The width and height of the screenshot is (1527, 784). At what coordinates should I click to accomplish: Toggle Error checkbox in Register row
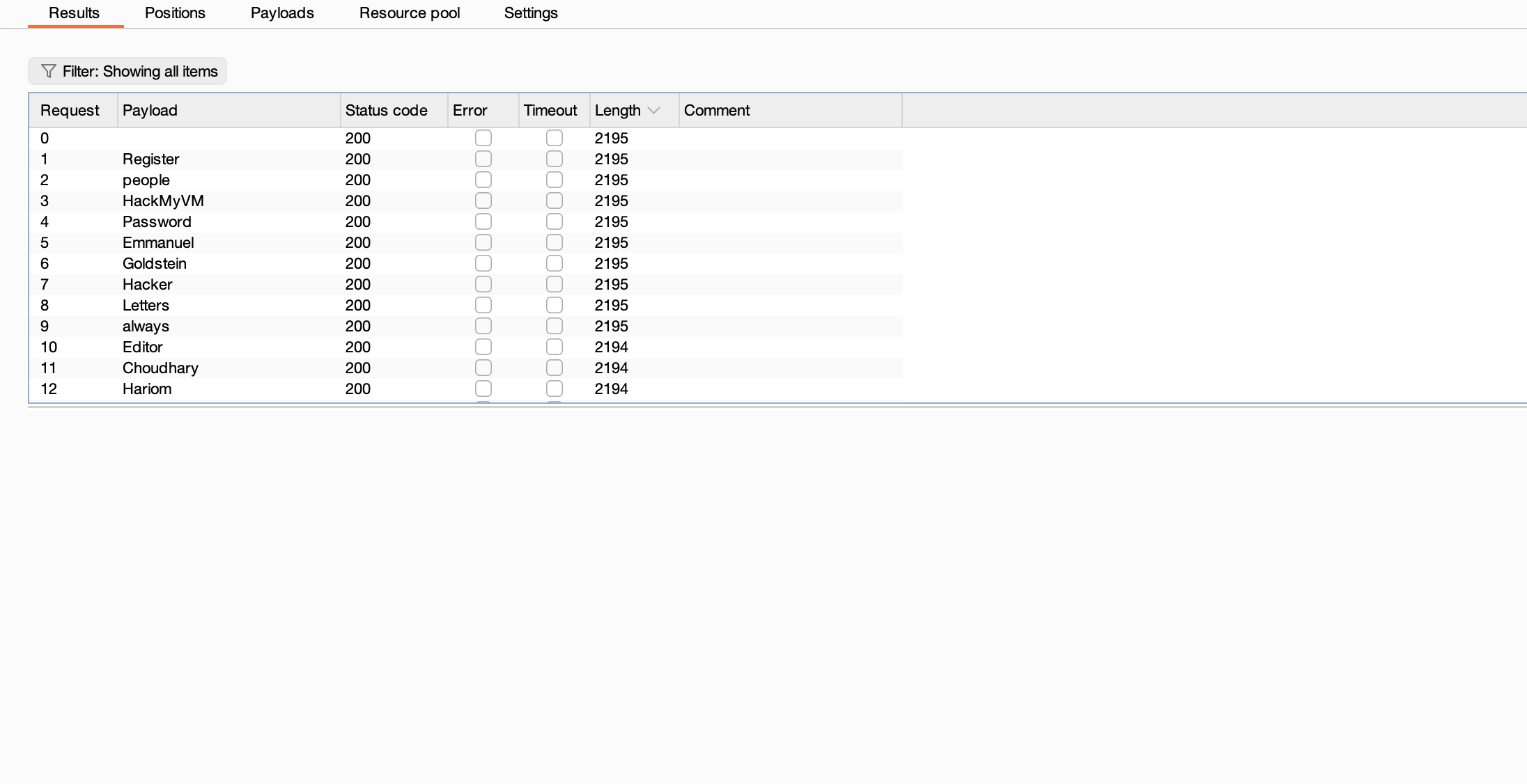[483, 159]
